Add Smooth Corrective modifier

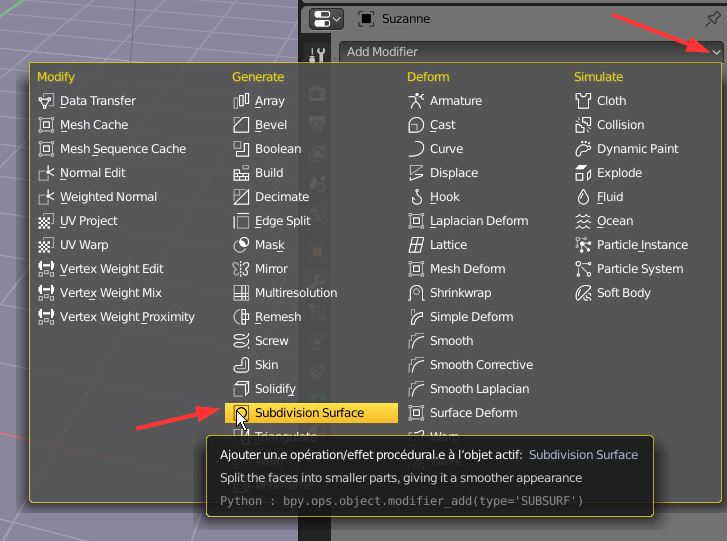(471, 365)
